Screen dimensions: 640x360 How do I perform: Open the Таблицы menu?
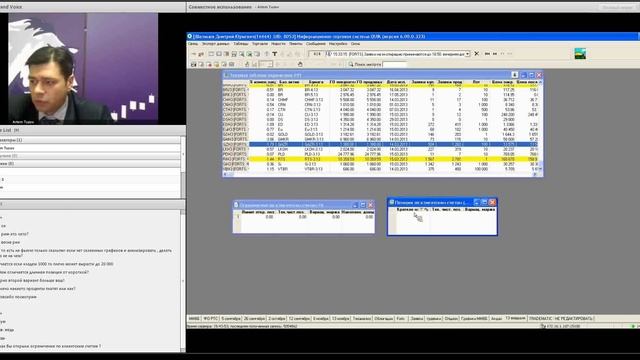240,44
